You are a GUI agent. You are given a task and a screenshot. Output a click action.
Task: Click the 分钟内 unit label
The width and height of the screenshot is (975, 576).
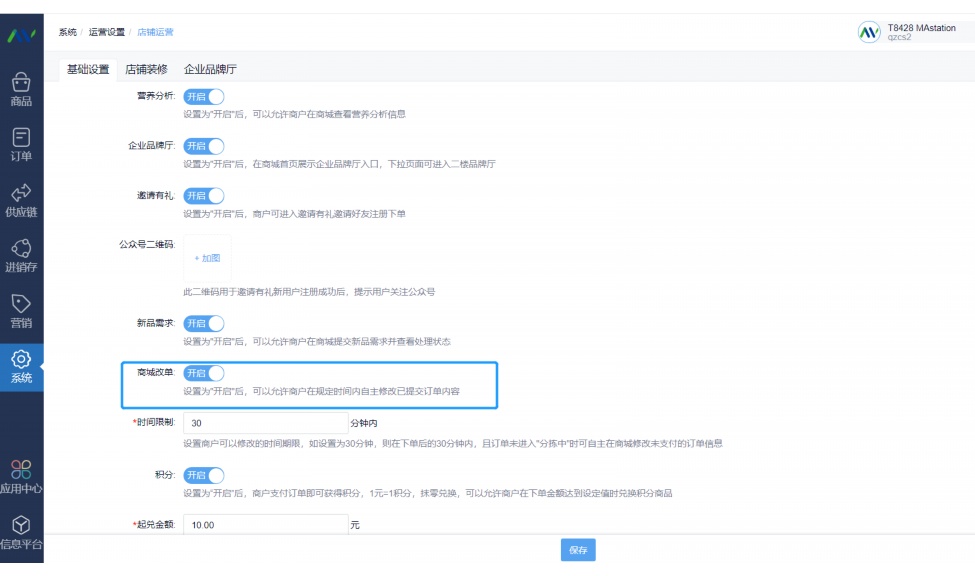(364, 423)
